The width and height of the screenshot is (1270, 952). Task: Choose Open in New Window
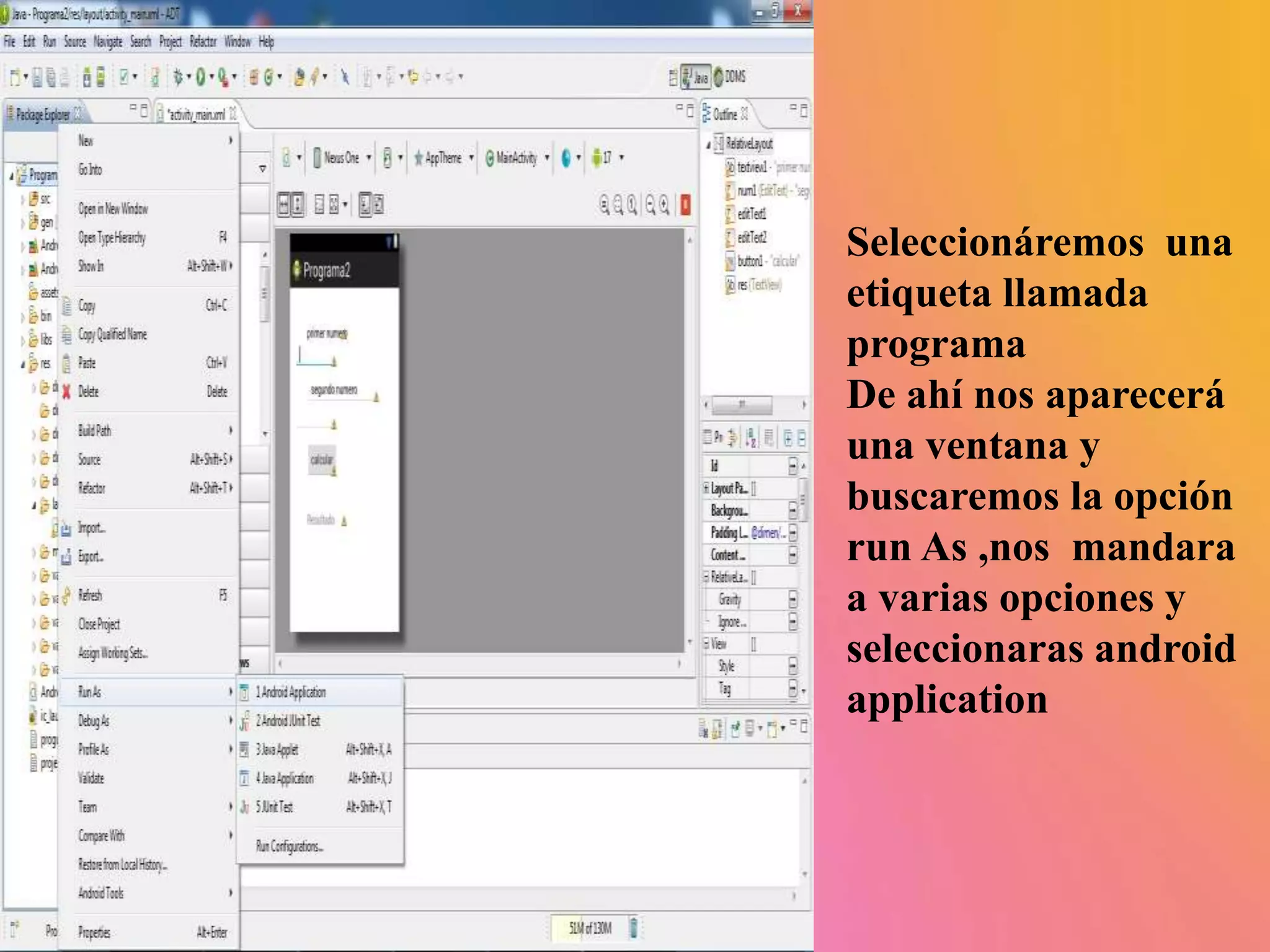click(113, 208)
